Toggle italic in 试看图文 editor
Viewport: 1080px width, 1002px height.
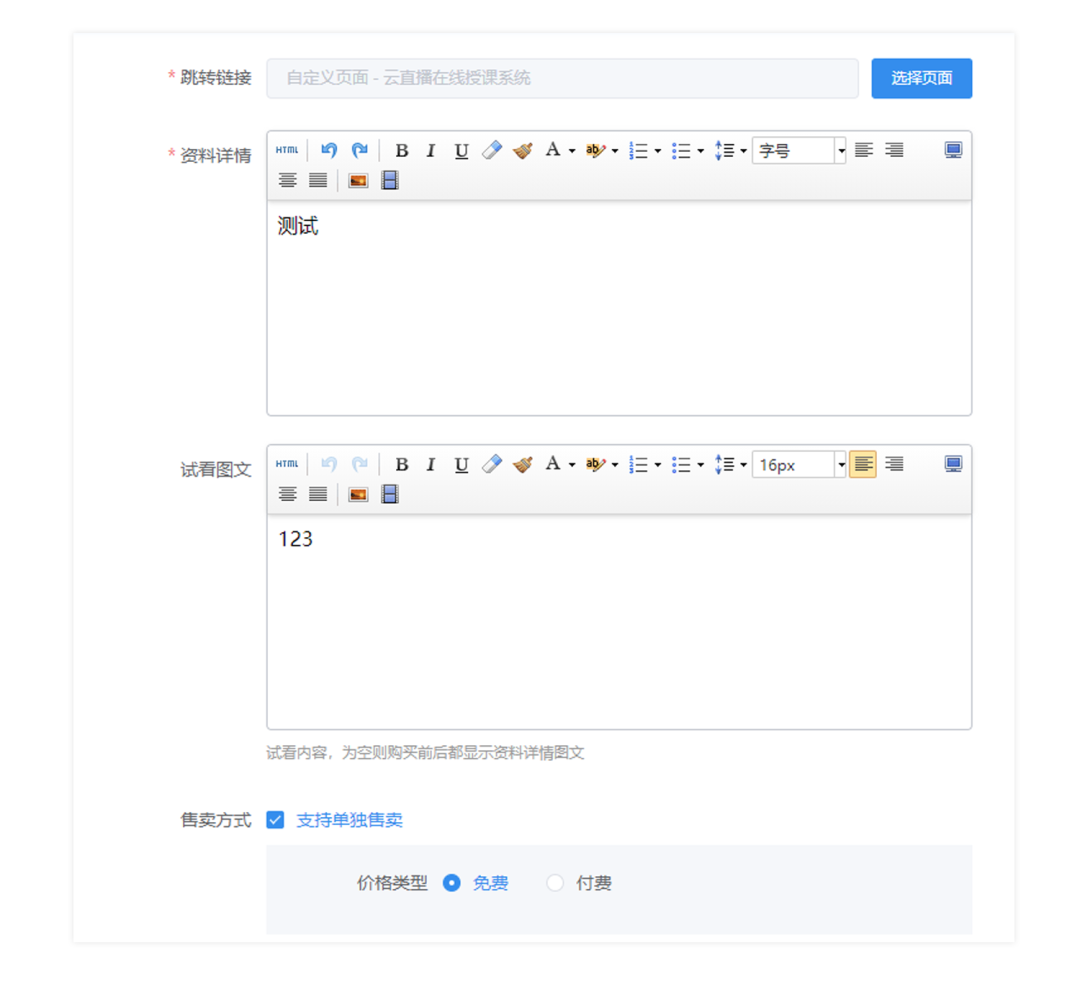[x=431, y=464]
